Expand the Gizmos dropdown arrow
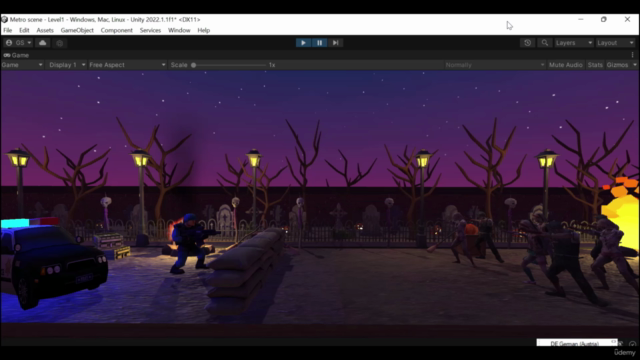The height and width of the screenshot is (360, 640). (x=634, y=65)
